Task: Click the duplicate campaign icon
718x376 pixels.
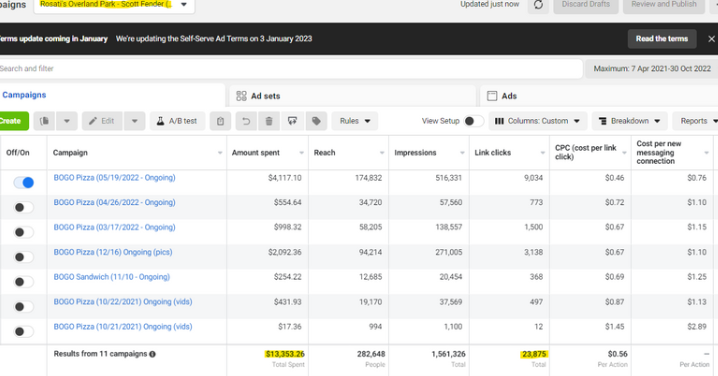Action: (44, 121)
